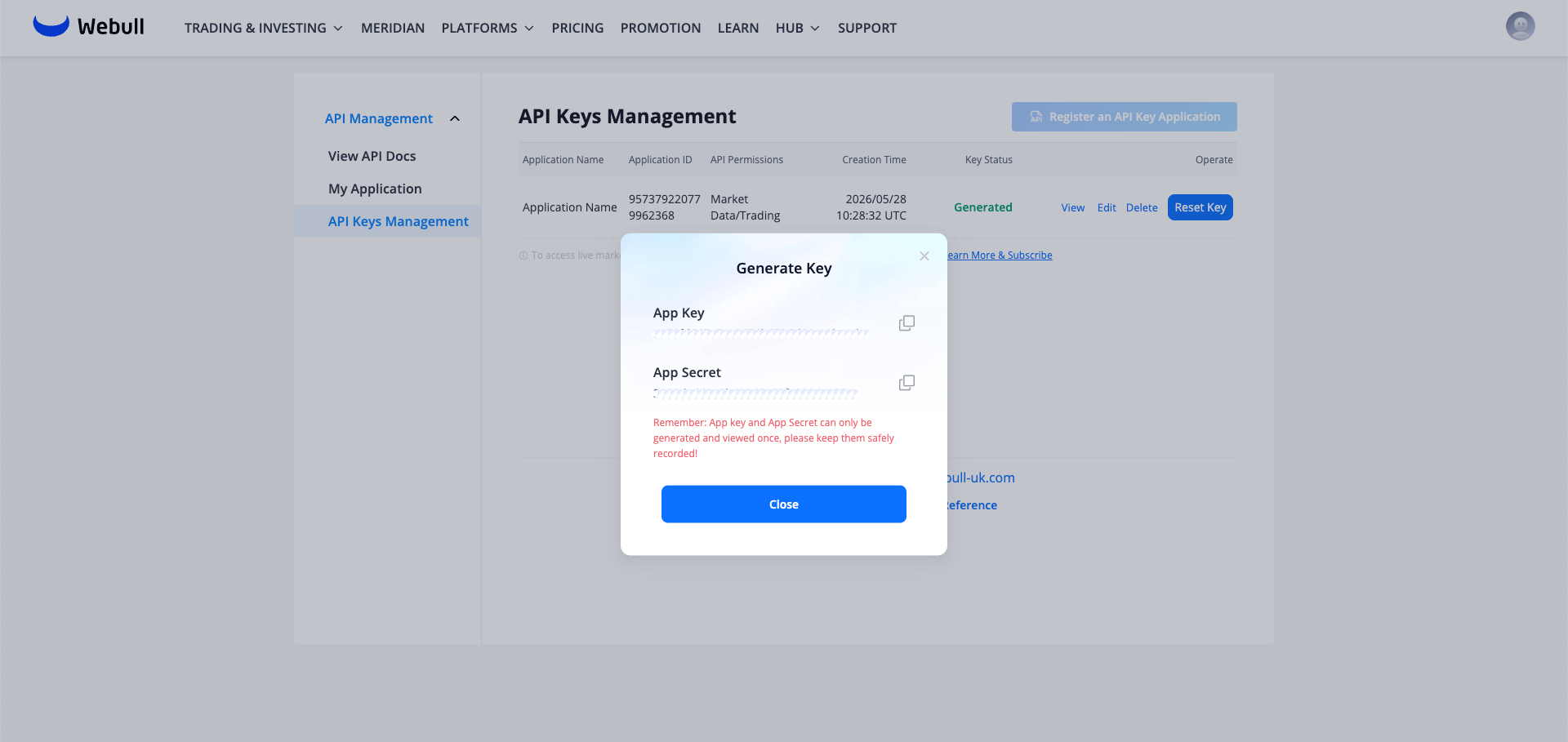Screen dimensions: 1568x742
Task: Click the Key Status column header
Action: 988,160
